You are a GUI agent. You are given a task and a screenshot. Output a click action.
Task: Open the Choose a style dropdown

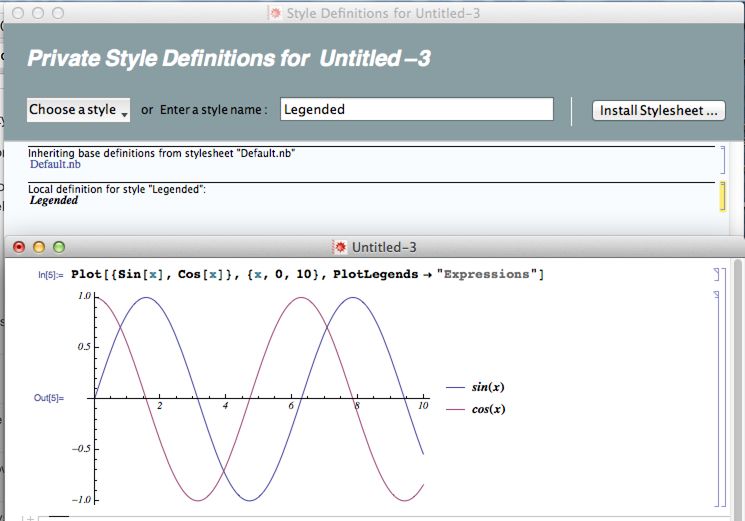pos(78,110)
